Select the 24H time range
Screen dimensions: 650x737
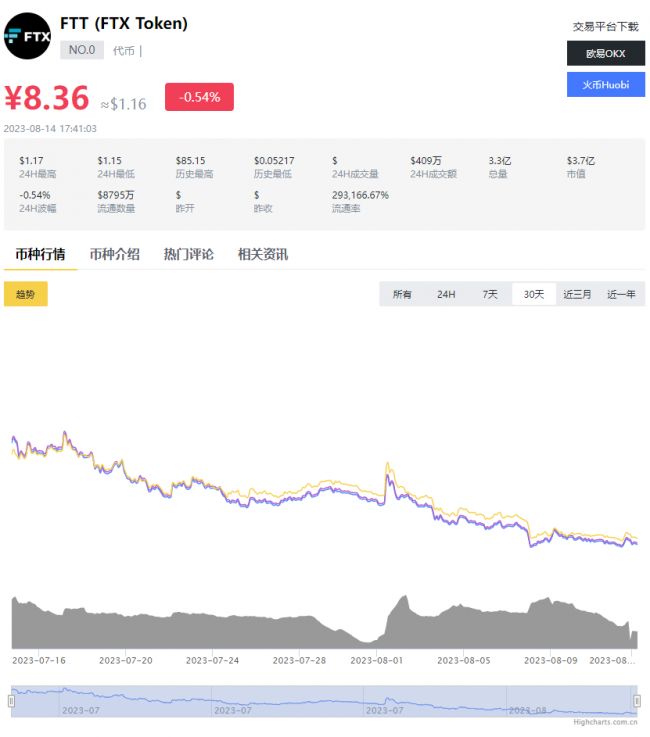(446, 294)
